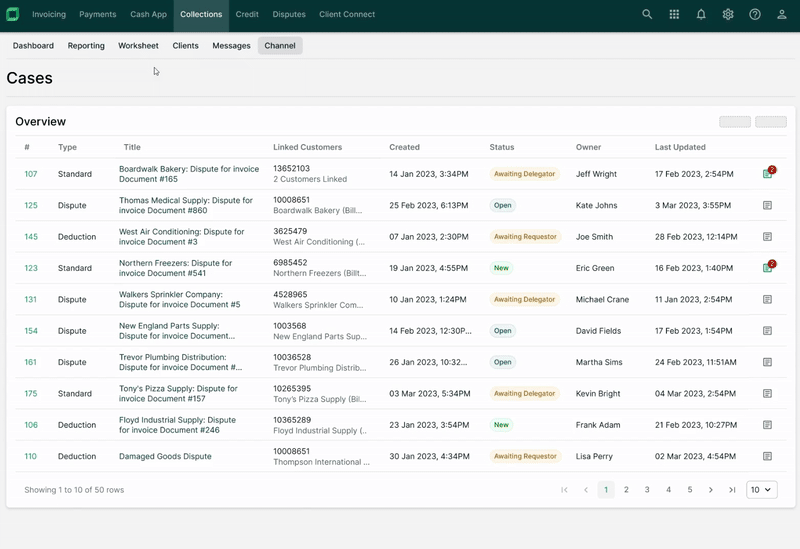
Task: Select the Collections menu
Action: click(x=201, y=15)
